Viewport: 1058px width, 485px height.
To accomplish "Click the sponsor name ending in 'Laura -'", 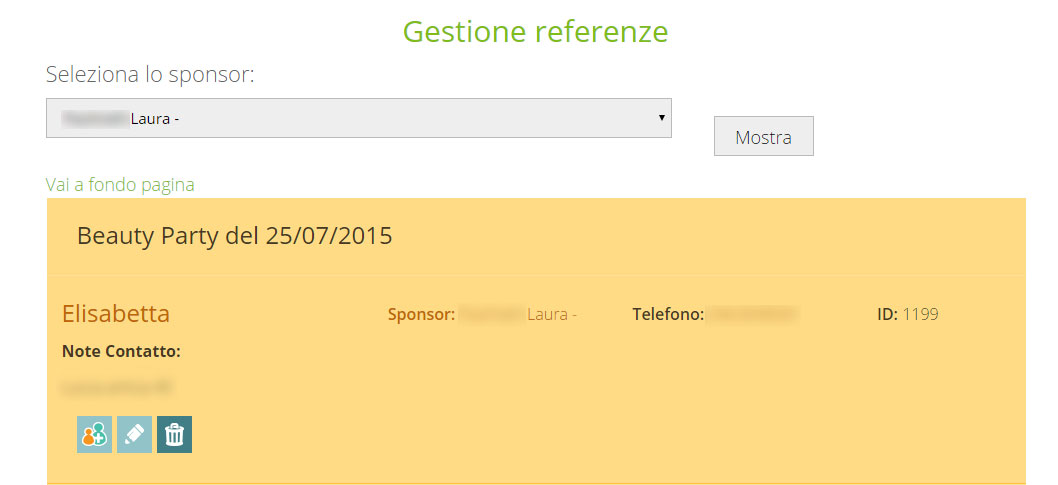I will tap(518, 314).
